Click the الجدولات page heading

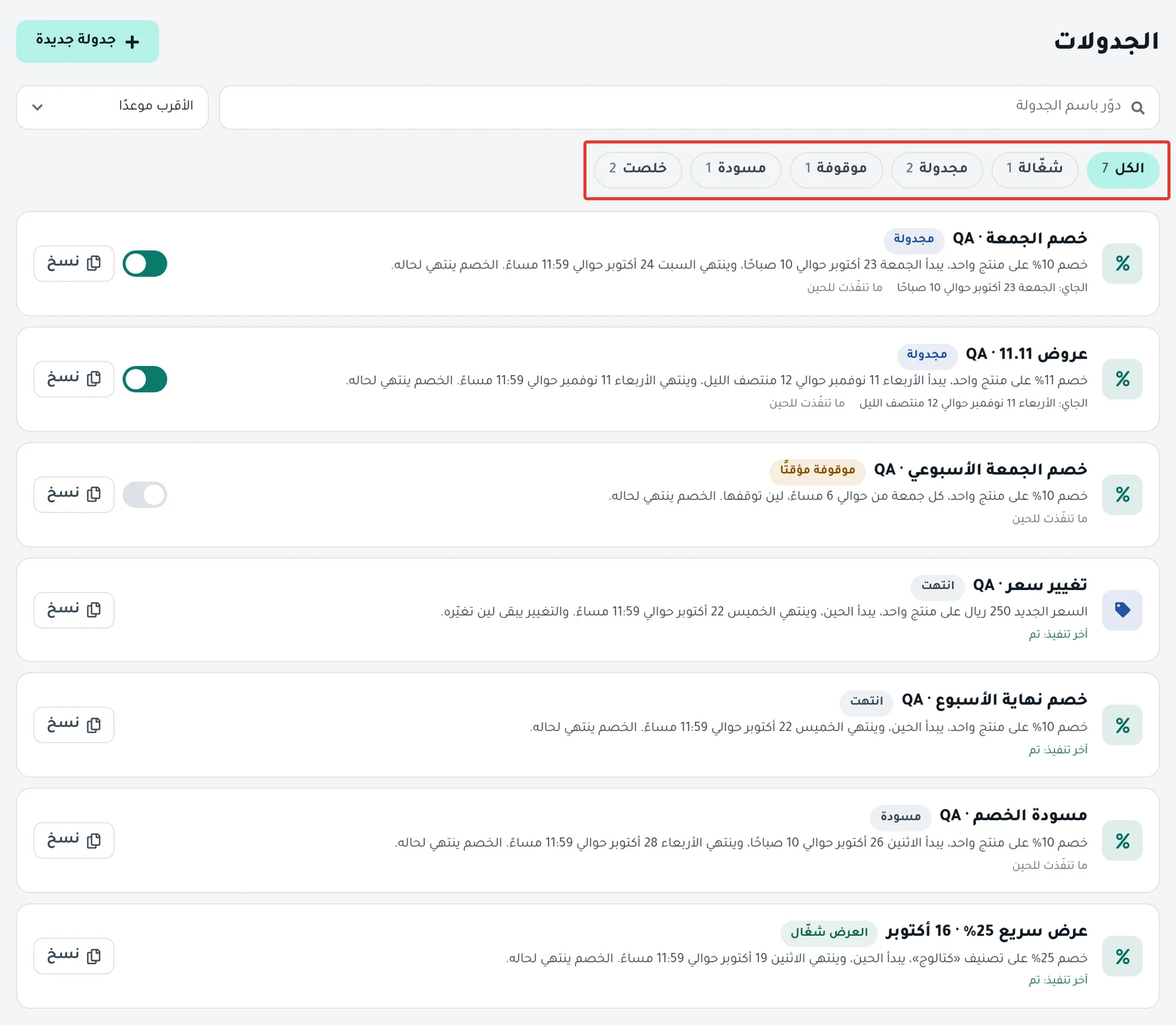(x=1106, y=41)
